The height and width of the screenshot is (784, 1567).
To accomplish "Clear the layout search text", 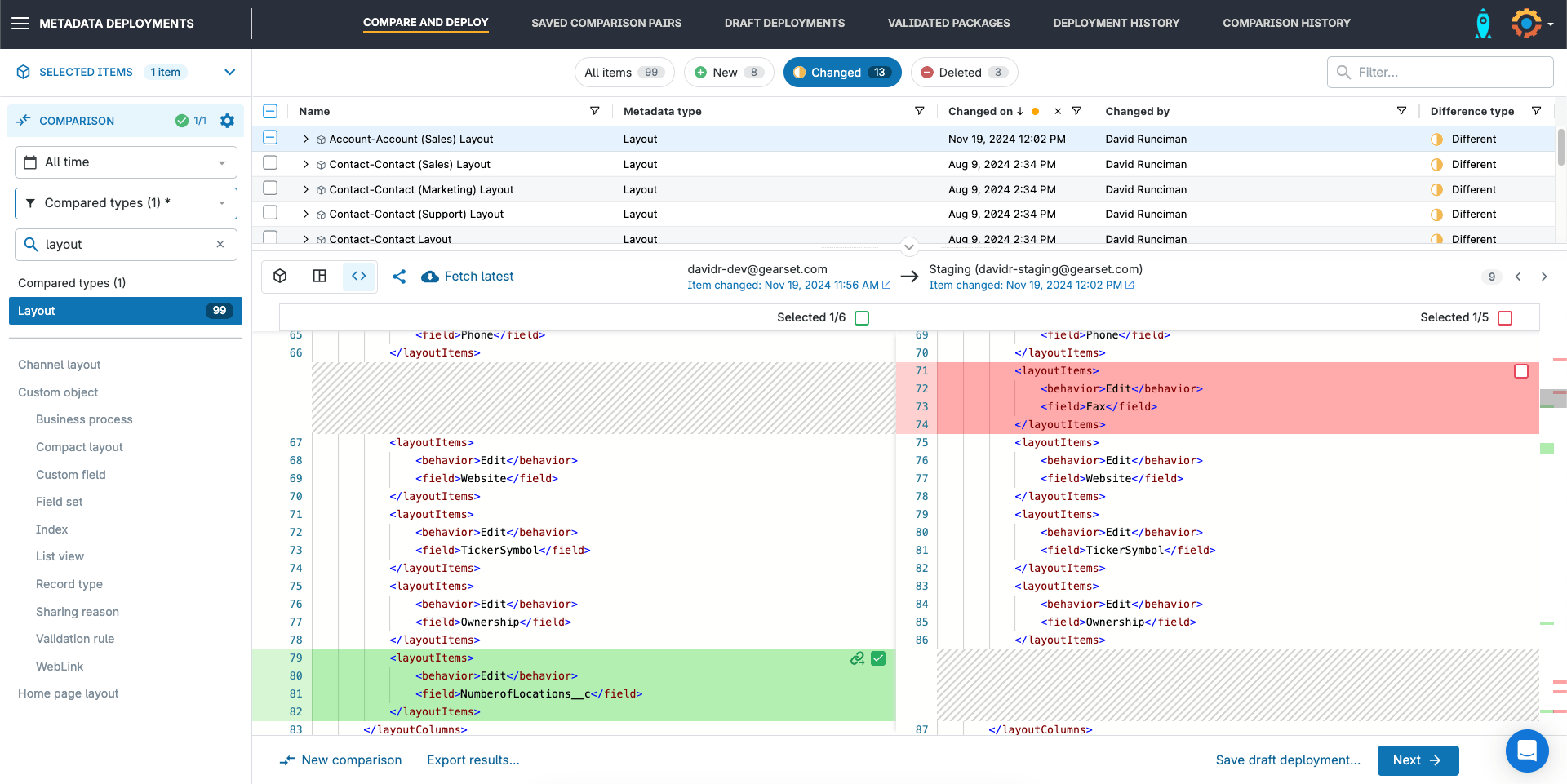I will tap(220, 245).
